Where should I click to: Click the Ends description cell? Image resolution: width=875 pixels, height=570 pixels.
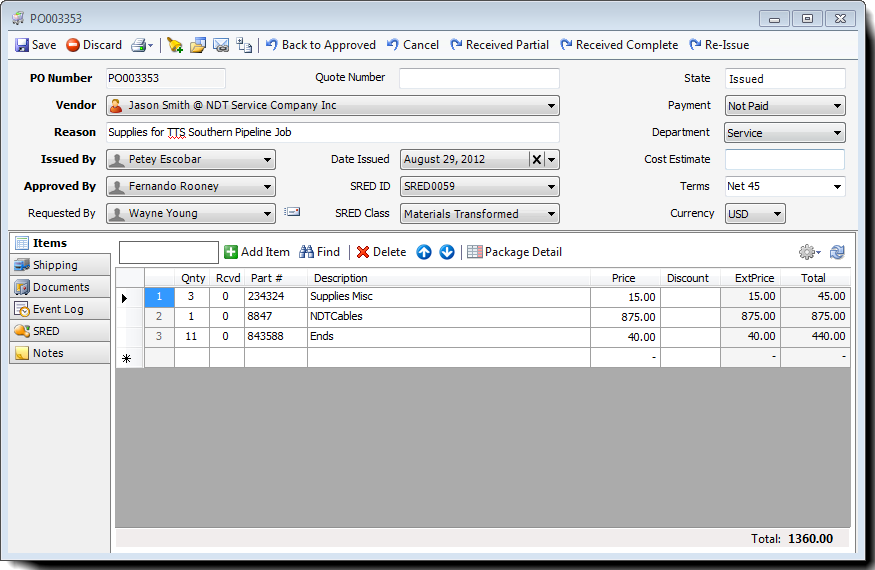pos(449,337)
